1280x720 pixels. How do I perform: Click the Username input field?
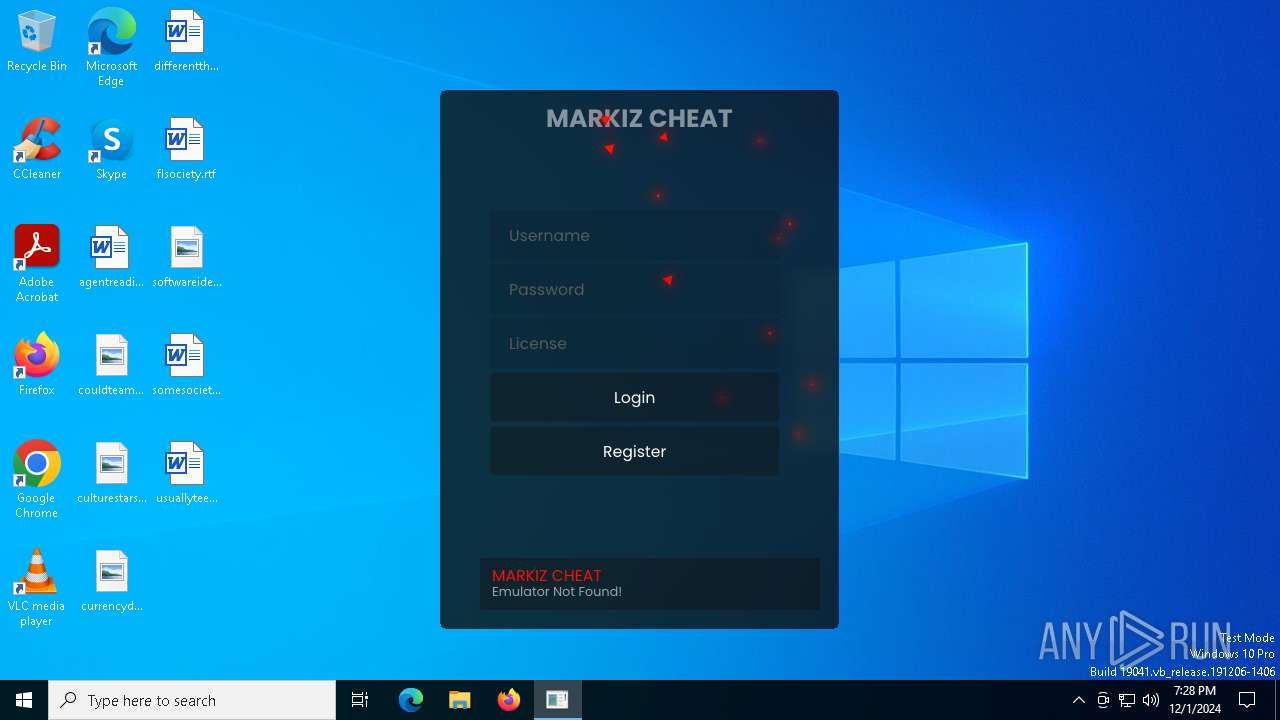pos(634,236)
